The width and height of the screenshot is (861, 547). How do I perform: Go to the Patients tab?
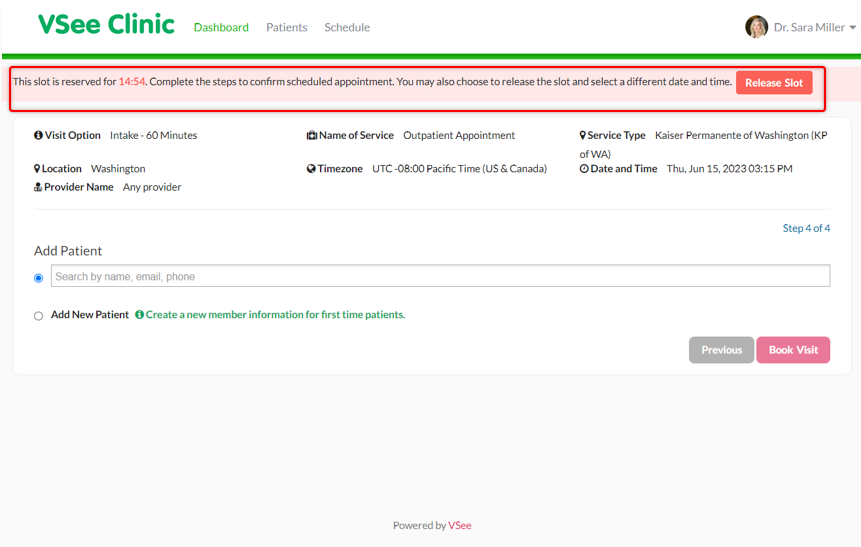(x=287, y=27)
